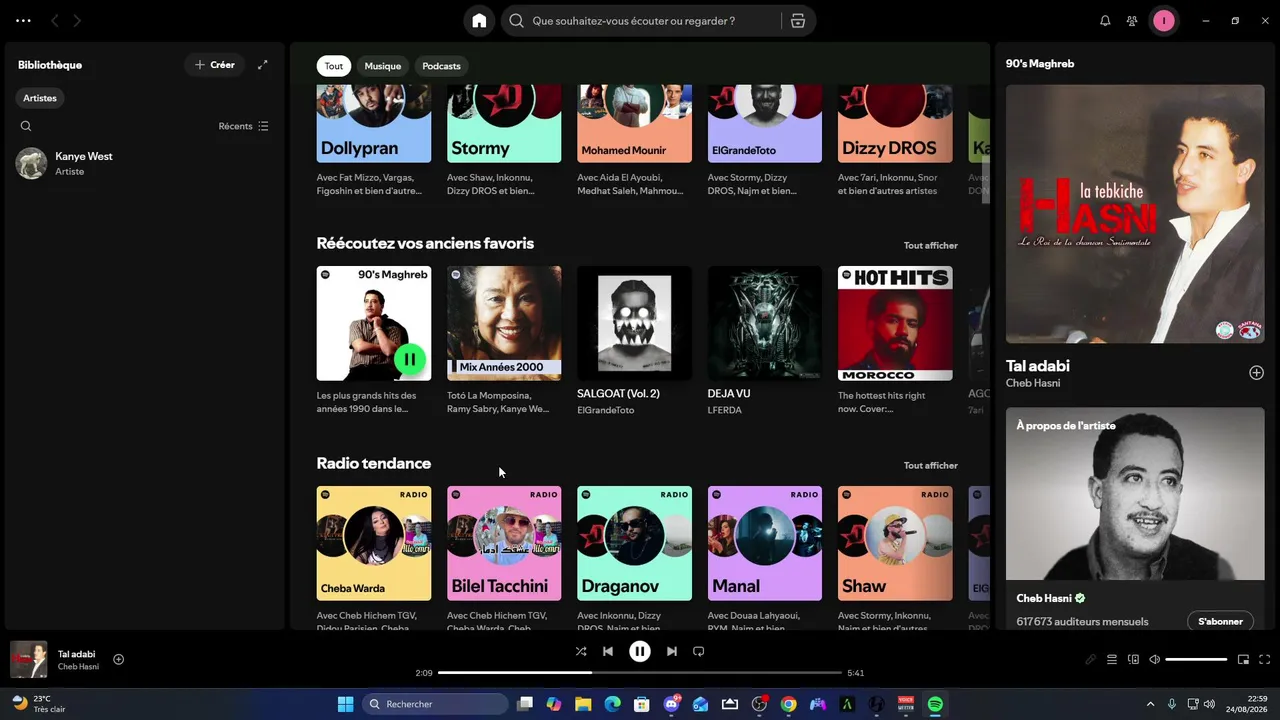Open the Créer menu
Viewport: 1280px width, 720px height.
[214, 65]
